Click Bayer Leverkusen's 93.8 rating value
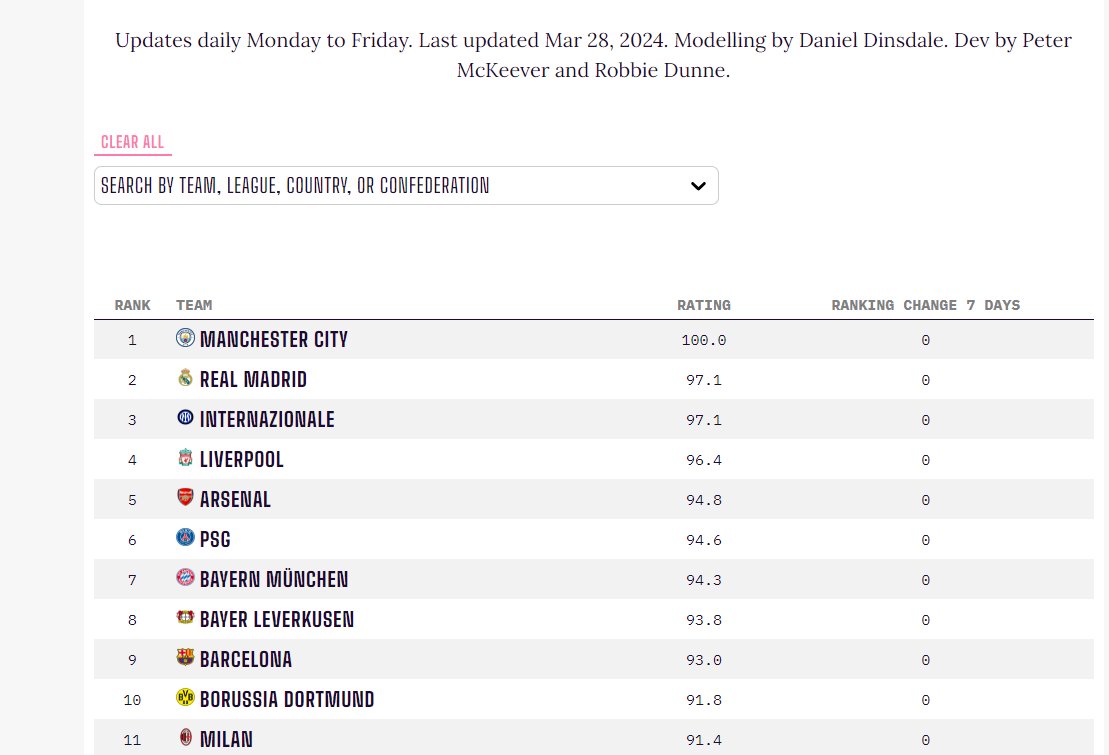The width and height of the screenshot is (1109, 755). pos(704,620)
